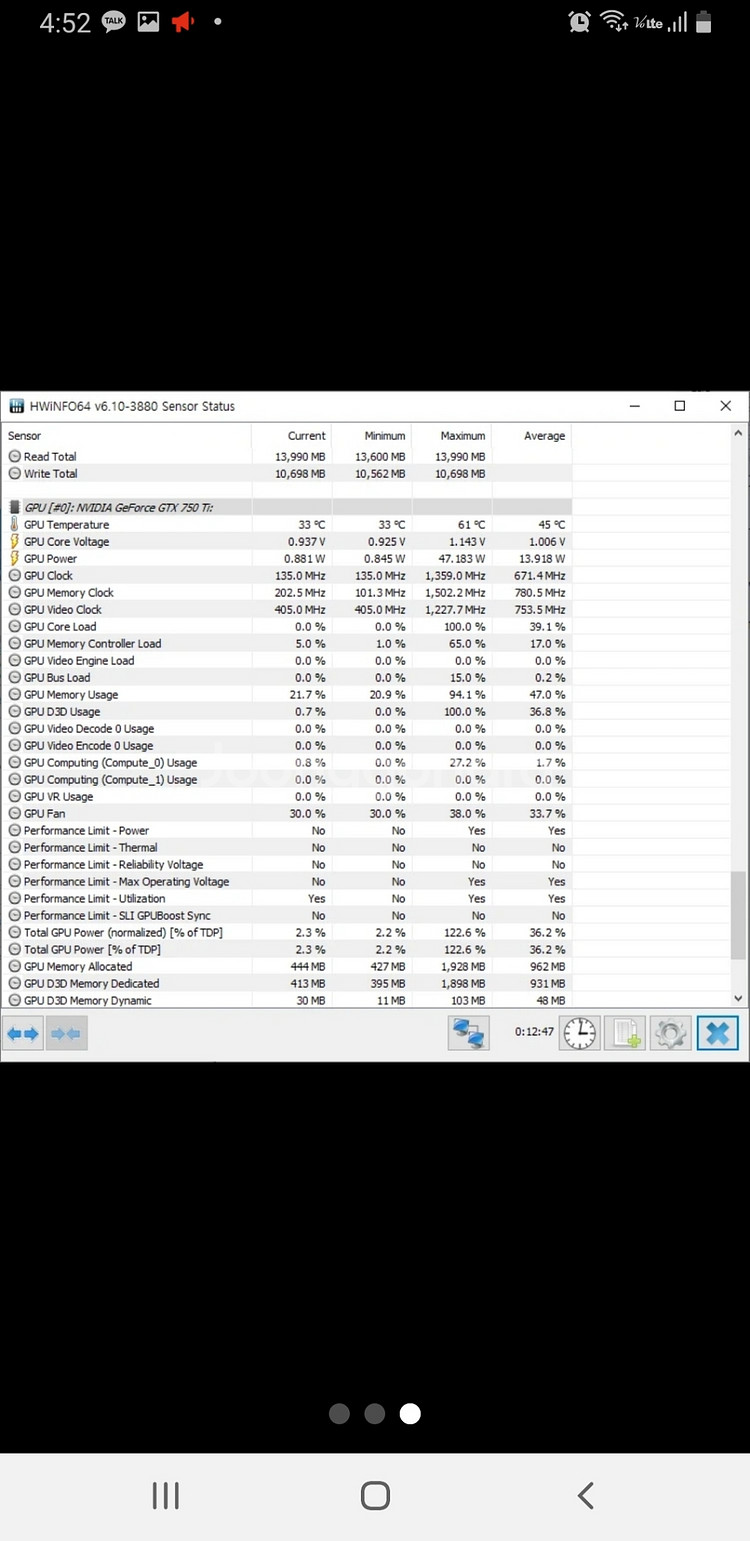This screenshot has width=750, height=1541.
Task: Tap the Android back button
Action: pos(586,1496)
